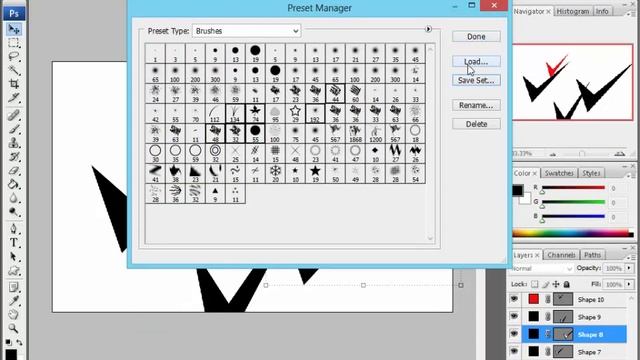Select the Eyedropper tool
This screenshot has height=360, width=640.
pyautogui.click(x=14, y=301)
